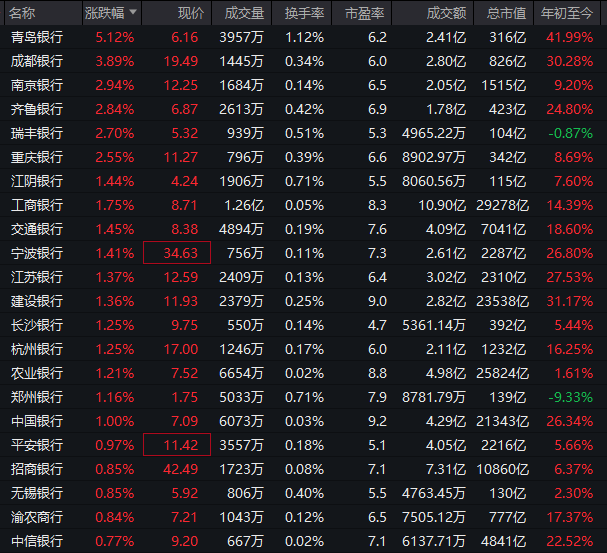This screenshot has width=607, height=553.
Task: Click 瑞丰银行 turnover amount 4965.22万
Action: [x=434, y=133]
